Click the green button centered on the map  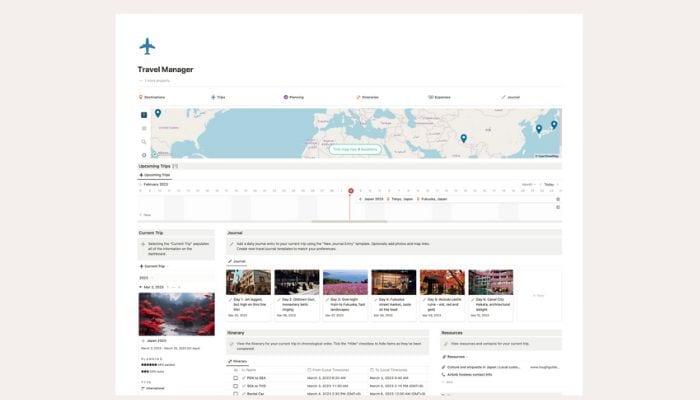click(355, 149)
